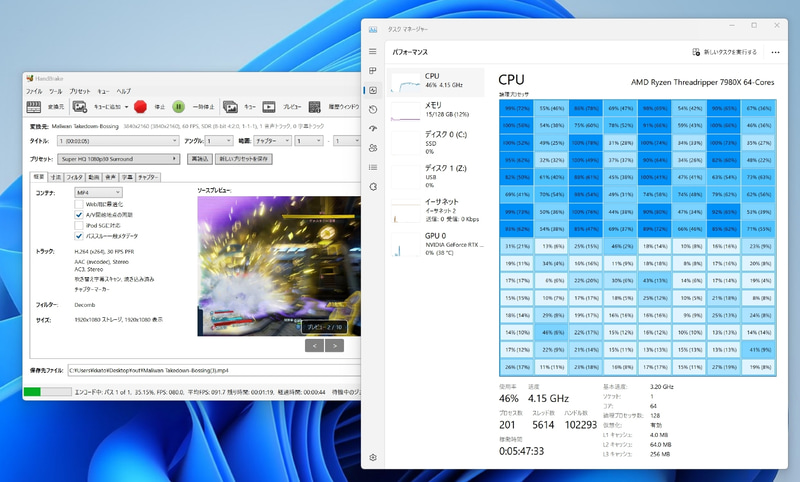Viewport: 800px width, 482px height.
Task: Open the end chapter number dropdown
Action: 347,141
